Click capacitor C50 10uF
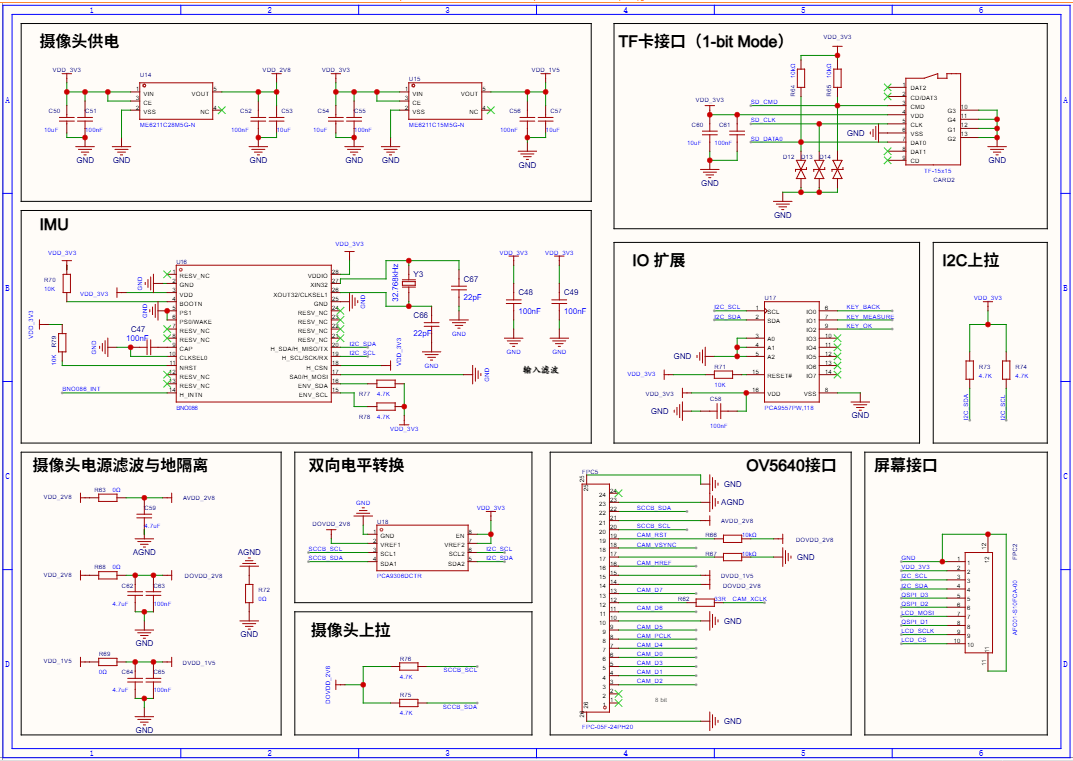This screenshot has height=761, width=1073. pyautogui.click(x=66, y=120)
